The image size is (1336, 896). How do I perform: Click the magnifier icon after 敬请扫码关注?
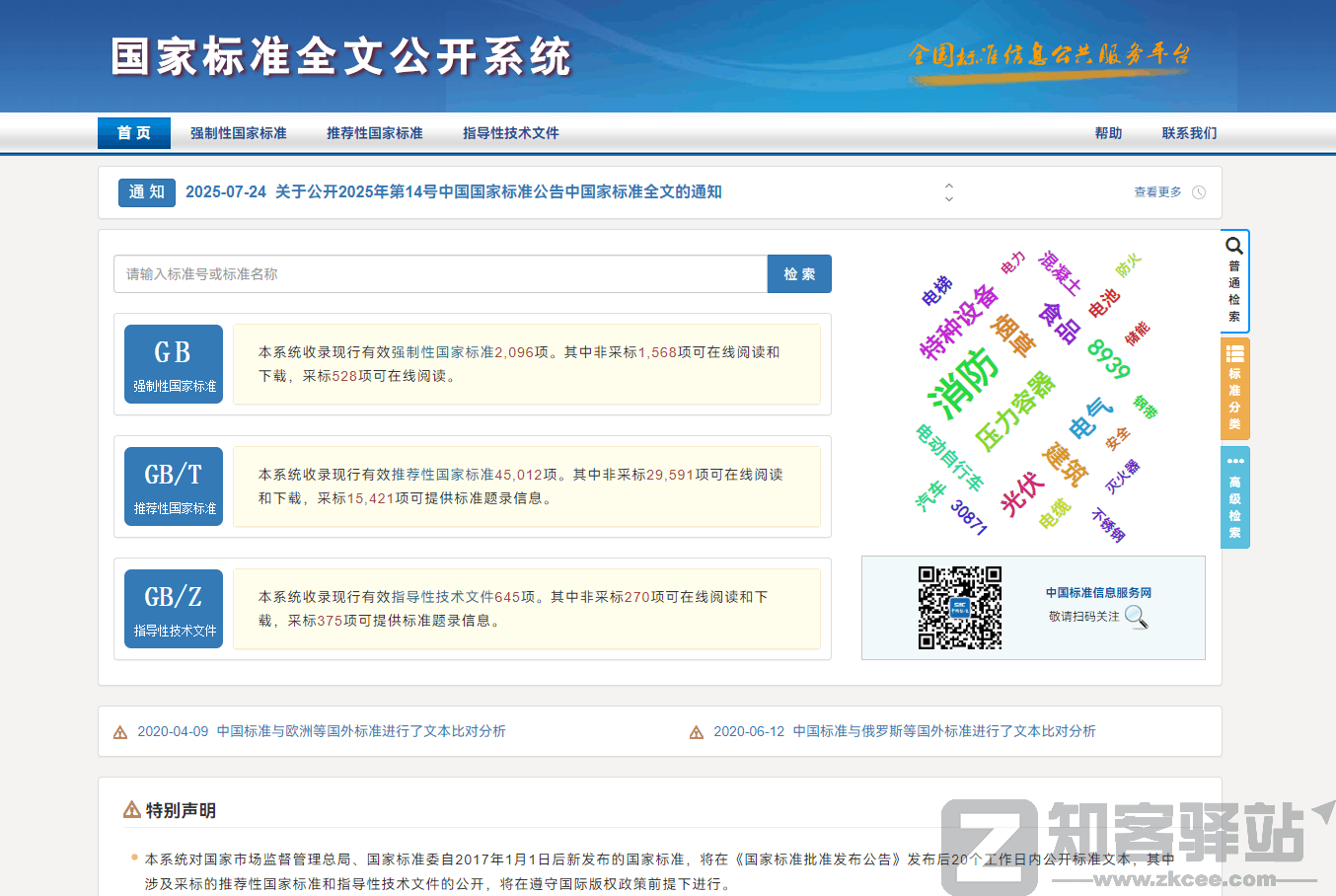[x=1137, y=619]
